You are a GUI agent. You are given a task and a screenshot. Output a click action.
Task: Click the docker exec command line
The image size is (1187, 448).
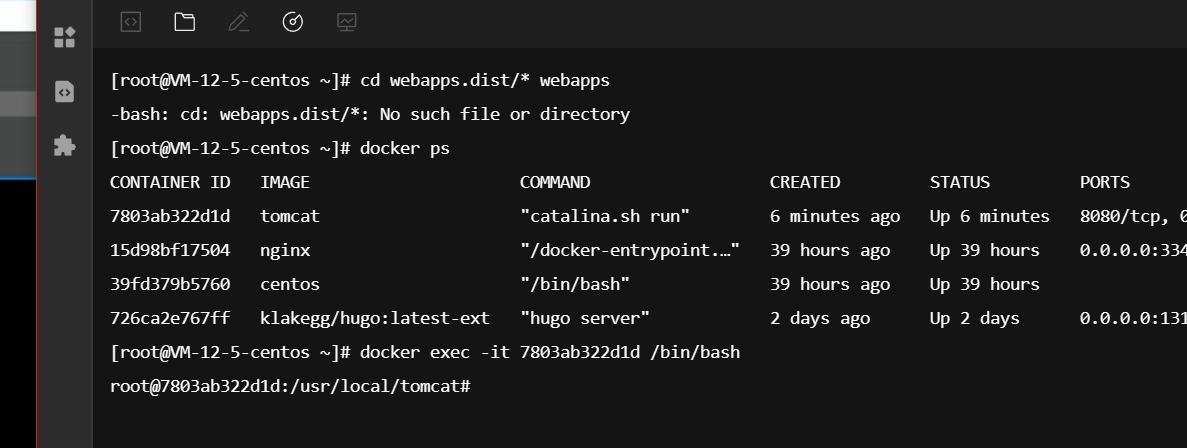425,353
